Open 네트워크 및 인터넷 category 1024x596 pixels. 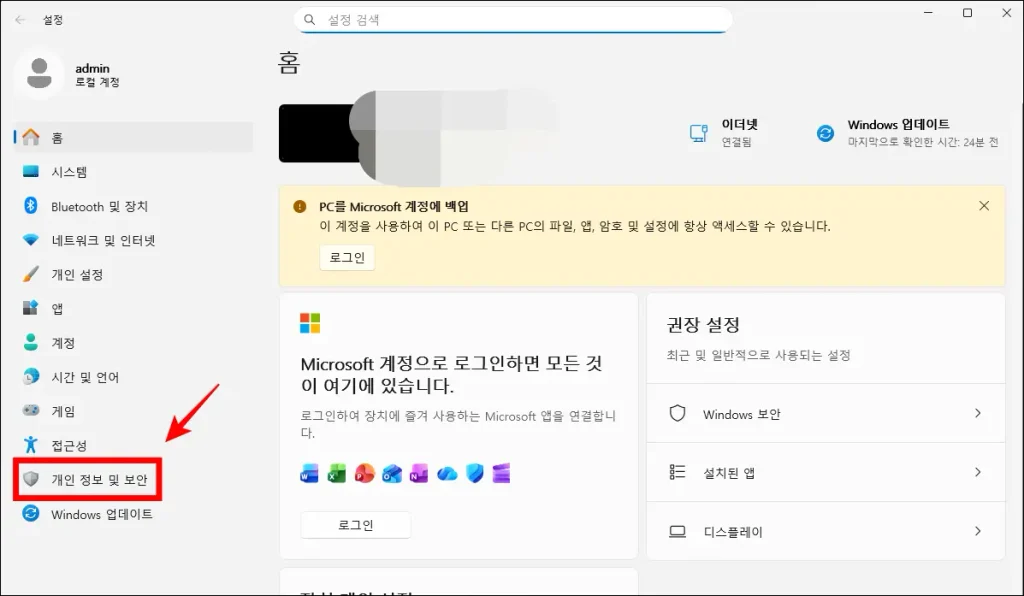(x=133, y=240)
